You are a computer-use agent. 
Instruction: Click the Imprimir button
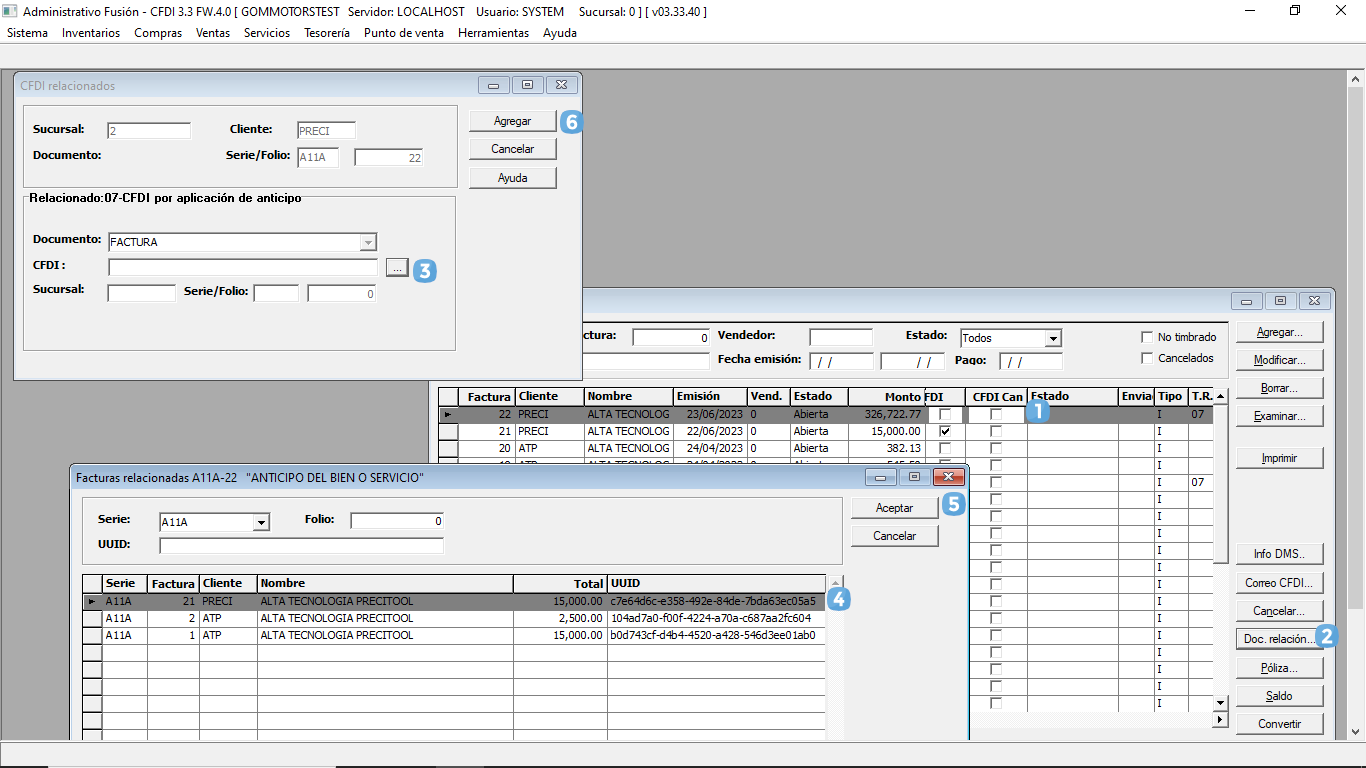coord(1279,458)
